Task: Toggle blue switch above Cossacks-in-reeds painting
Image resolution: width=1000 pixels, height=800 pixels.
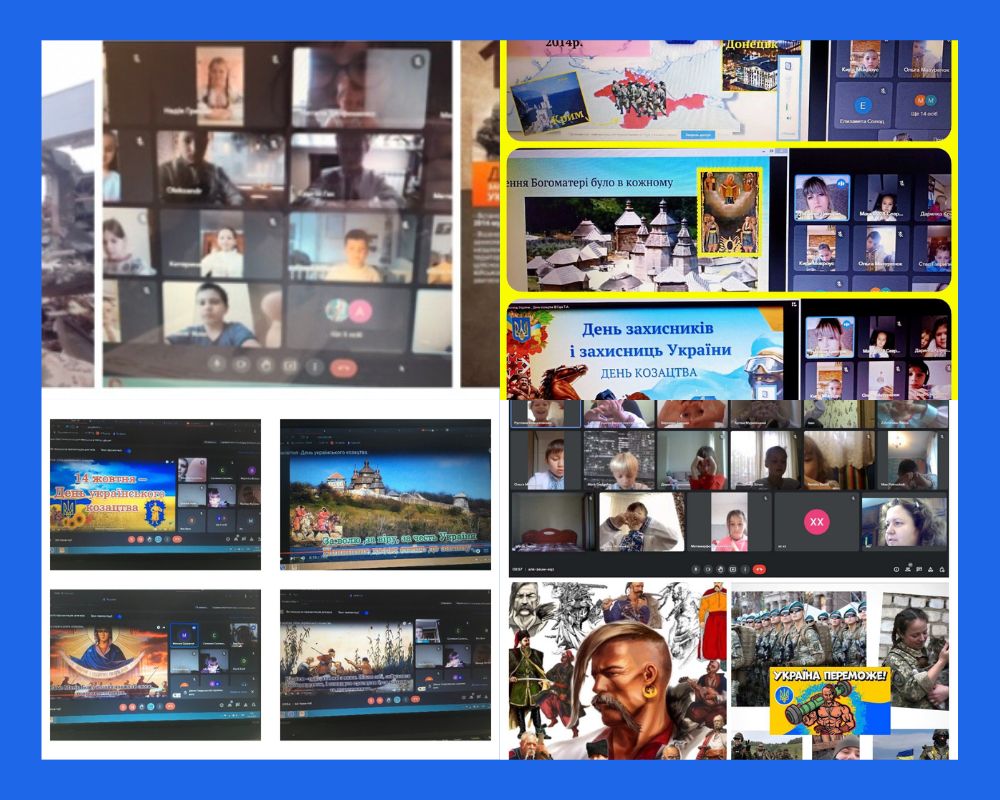Action: coord(364,612)
